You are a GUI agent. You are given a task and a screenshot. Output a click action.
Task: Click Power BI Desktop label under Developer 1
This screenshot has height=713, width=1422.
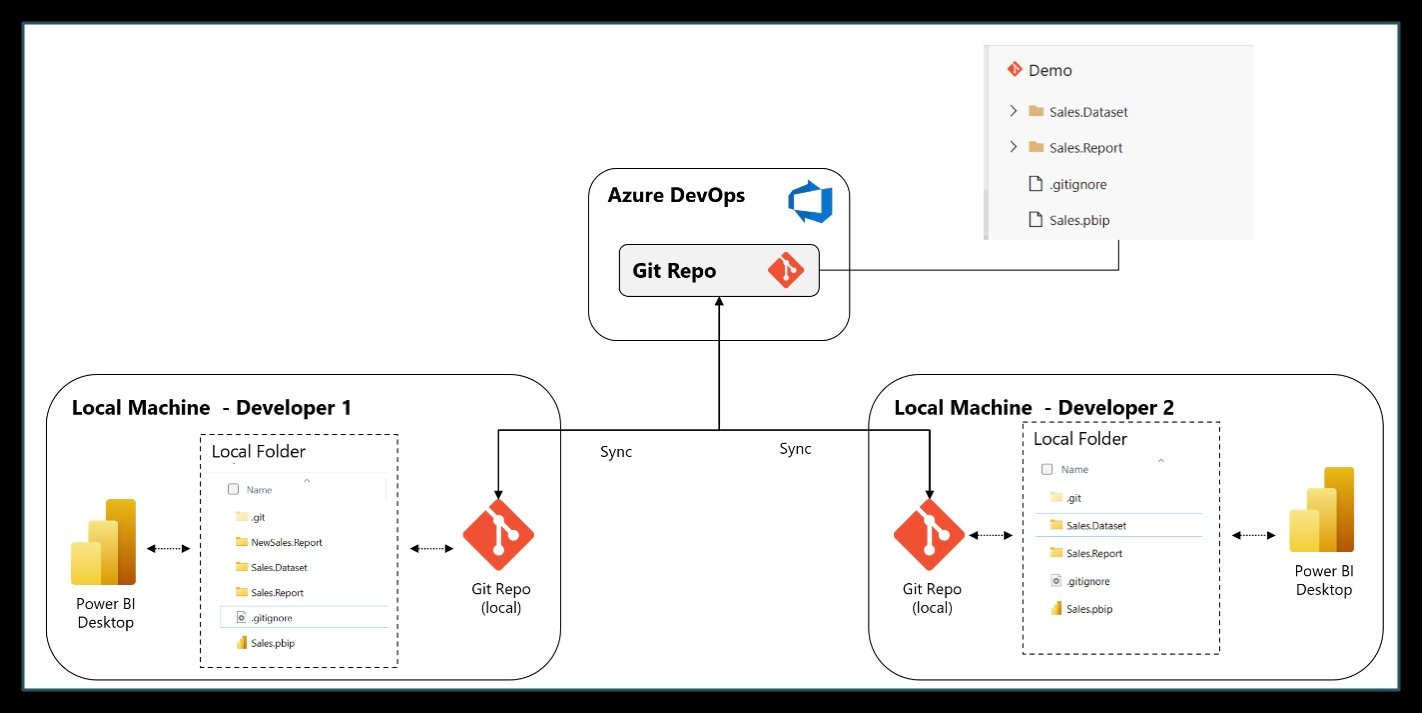pyautogui.click(x=104, y=612)
